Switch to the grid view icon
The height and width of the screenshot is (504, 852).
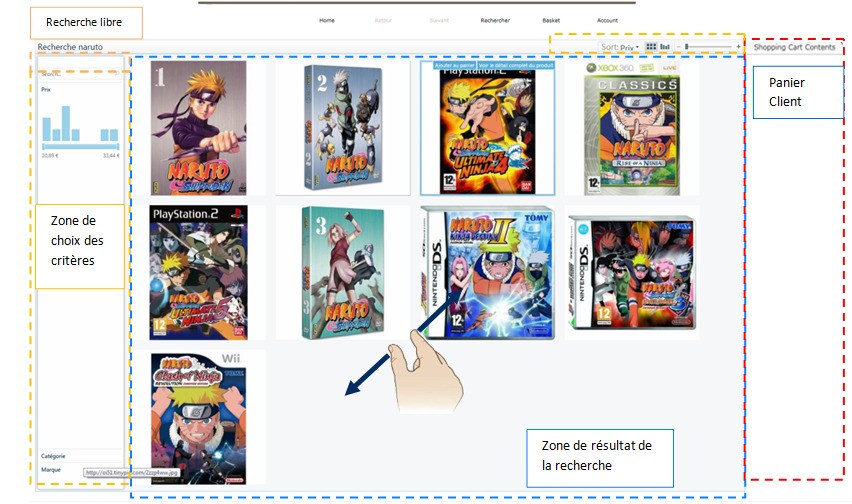(x=650, y=47)
